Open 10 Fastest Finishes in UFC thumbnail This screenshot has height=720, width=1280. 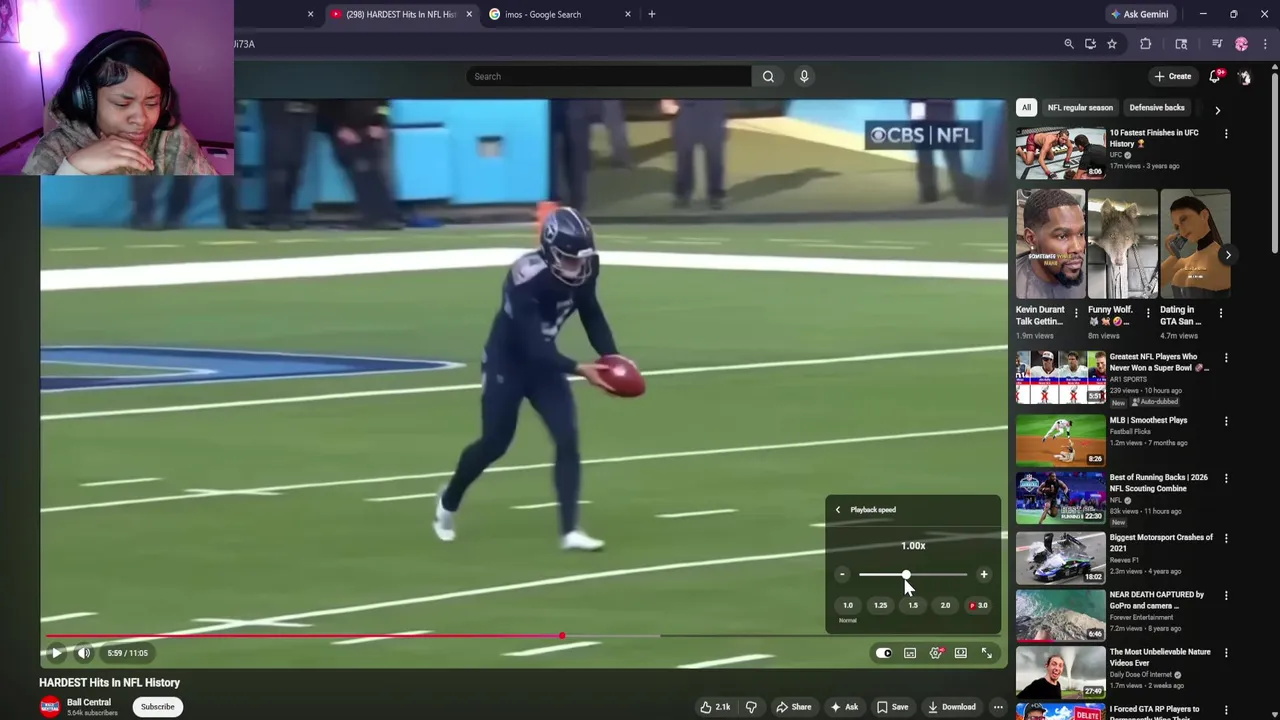coord(1061,152)
